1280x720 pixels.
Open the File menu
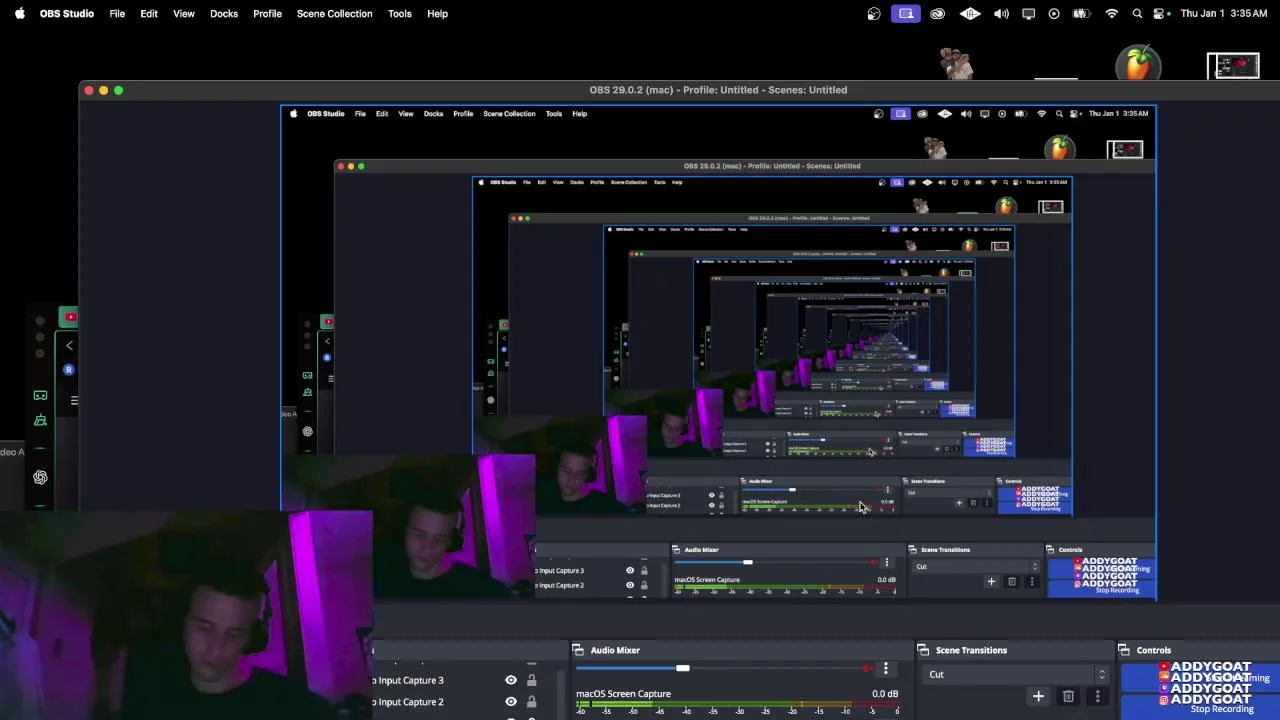click(x=117, y=14)
